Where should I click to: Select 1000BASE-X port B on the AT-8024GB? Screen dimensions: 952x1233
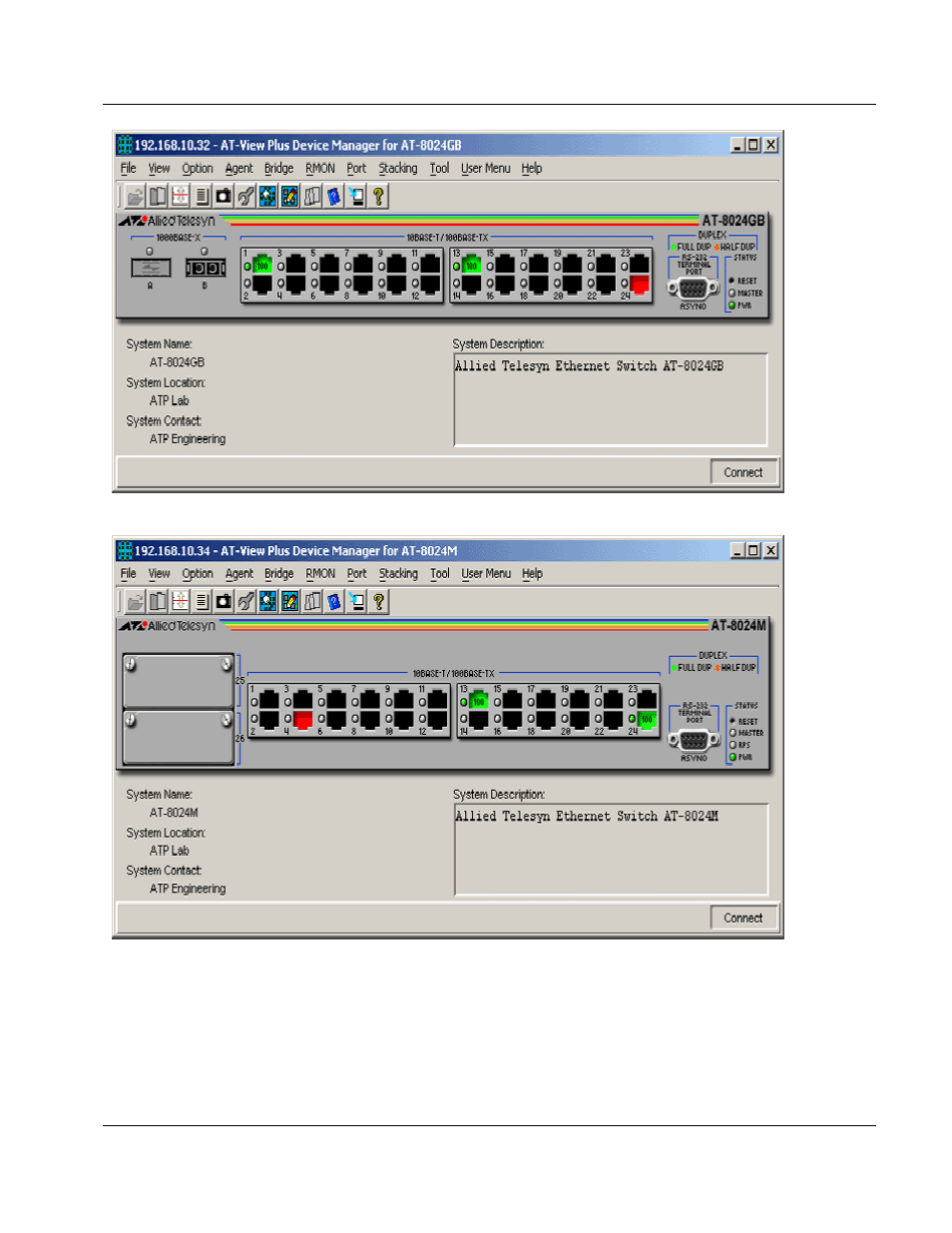(206, 268)
